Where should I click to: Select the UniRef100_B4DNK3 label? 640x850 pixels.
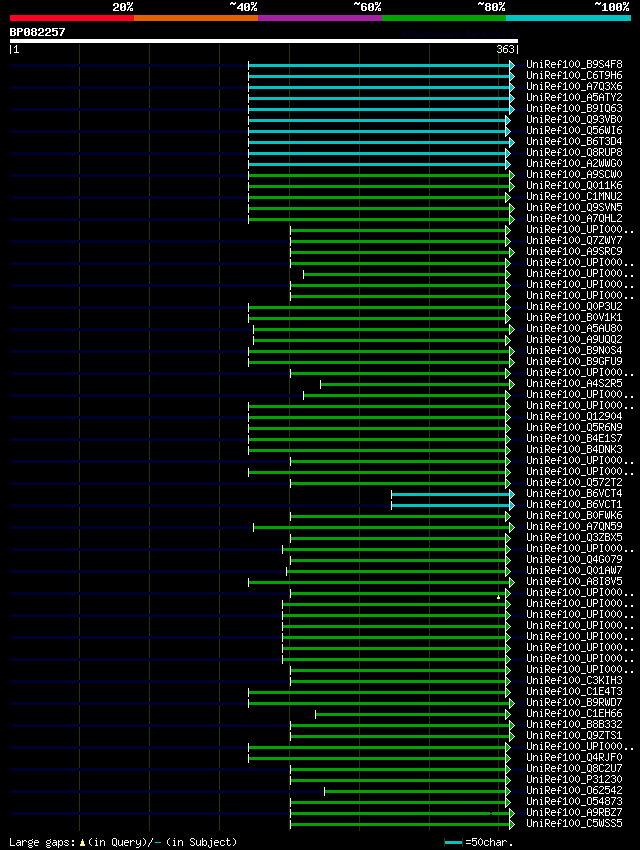pos(574,449)
